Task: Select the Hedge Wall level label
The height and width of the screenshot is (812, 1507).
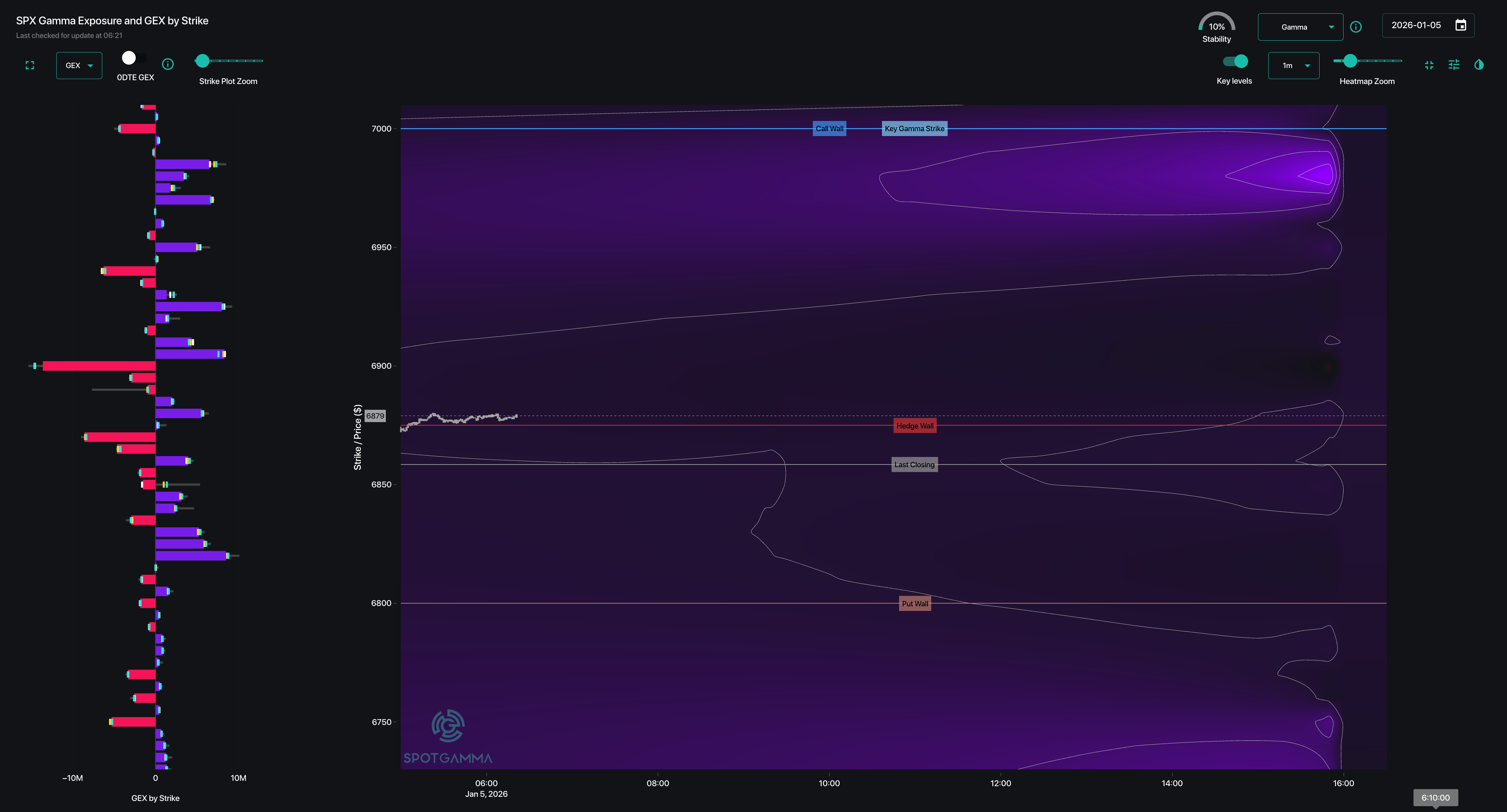Action: (x=914, y=426)
